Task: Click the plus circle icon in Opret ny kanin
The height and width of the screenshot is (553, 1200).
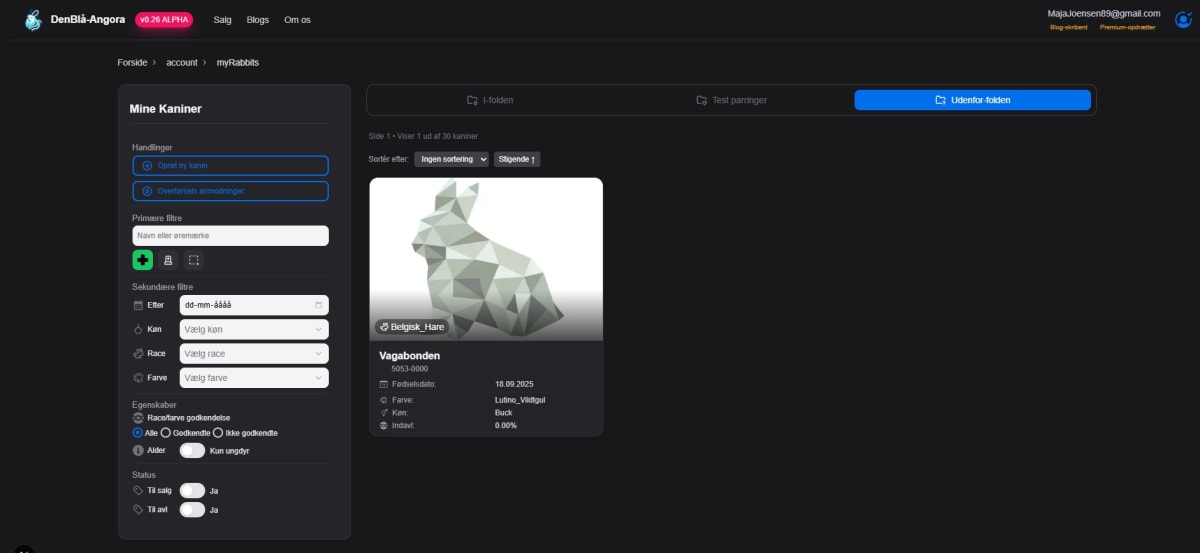Action: click(x=147, y=166)
